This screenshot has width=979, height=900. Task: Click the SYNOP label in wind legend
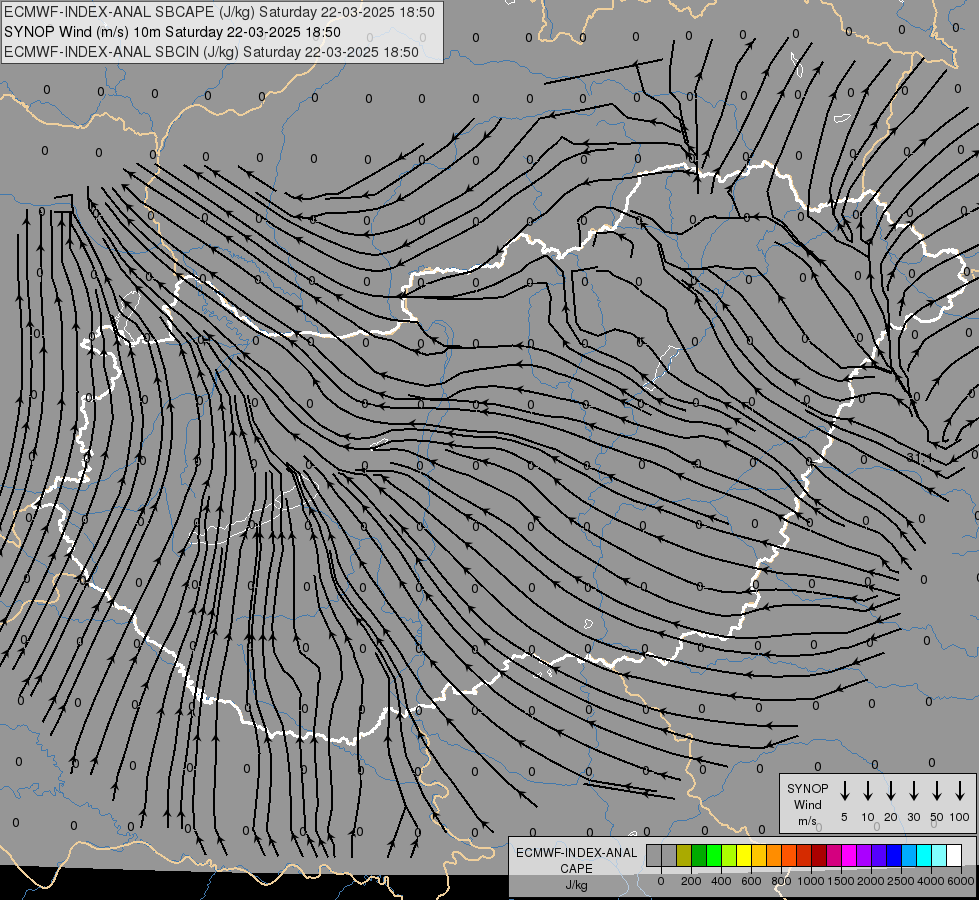(x=807, y=788)
